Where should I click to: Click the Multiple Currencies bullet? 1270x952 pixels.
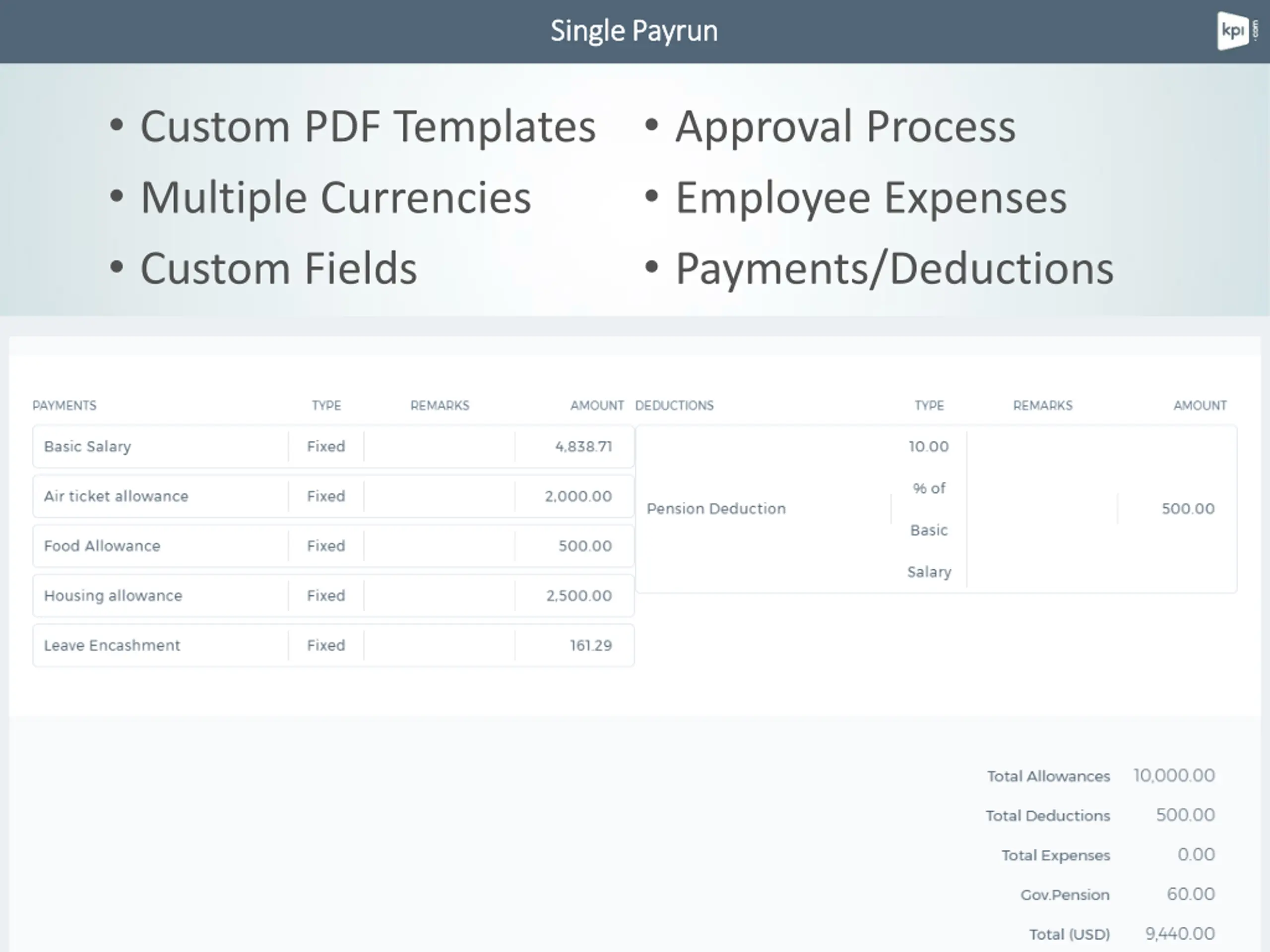coord(335,197)
